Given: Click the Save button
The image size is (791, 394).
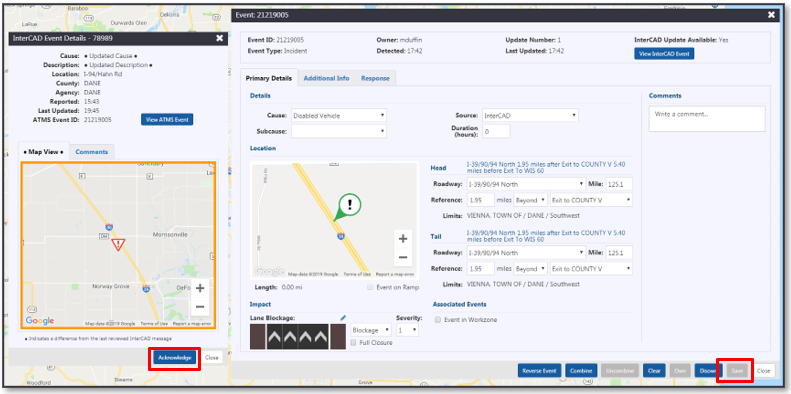Looking at the screenshot, I should 737,371.
